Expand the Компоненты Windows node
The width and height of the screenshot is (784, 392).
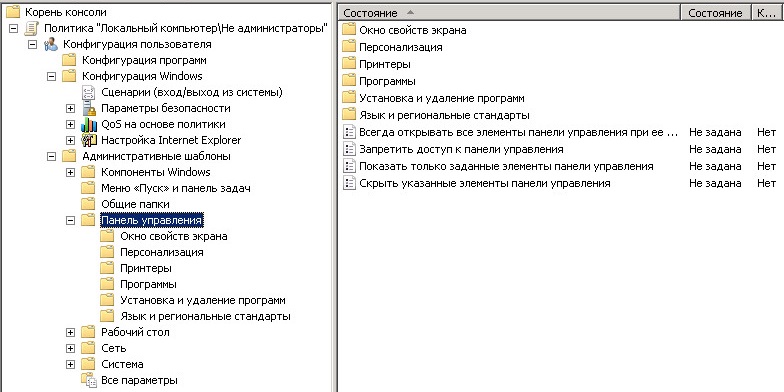(70, 172)
